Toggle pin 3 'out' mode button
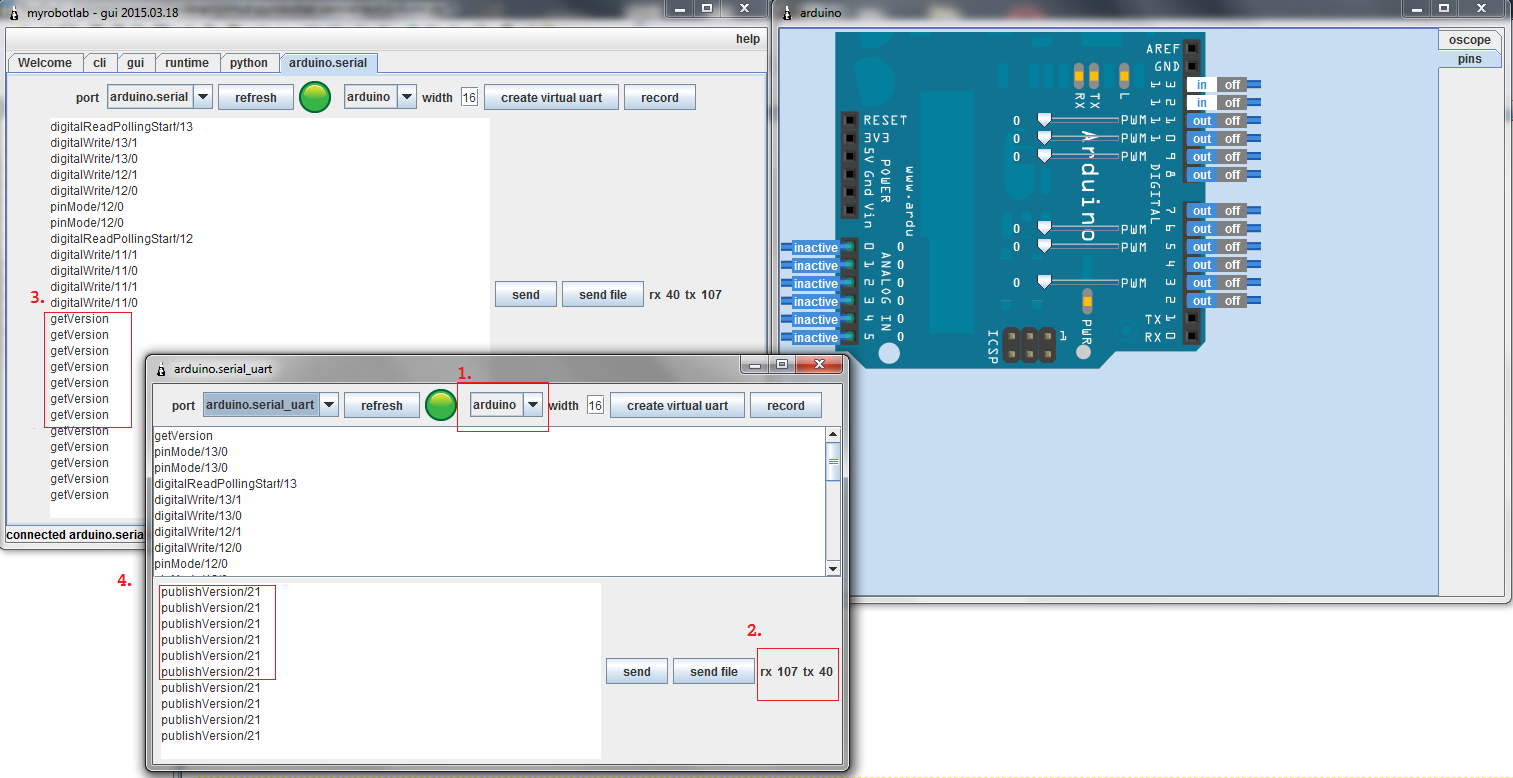This screenshot has width=1513, height=778. tap(1201, 283)
